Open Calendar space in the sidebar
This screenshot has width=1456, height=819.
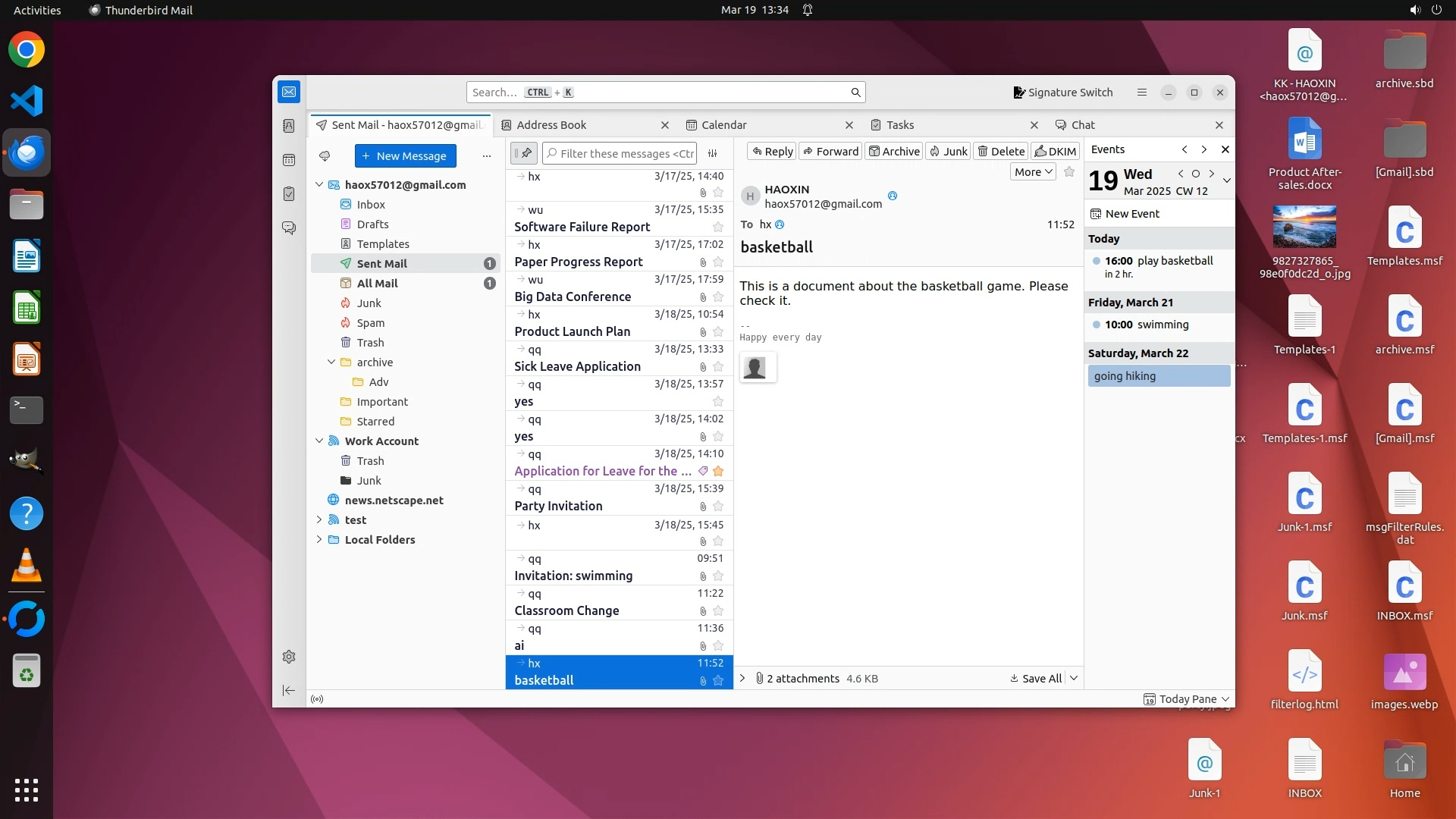289,160
